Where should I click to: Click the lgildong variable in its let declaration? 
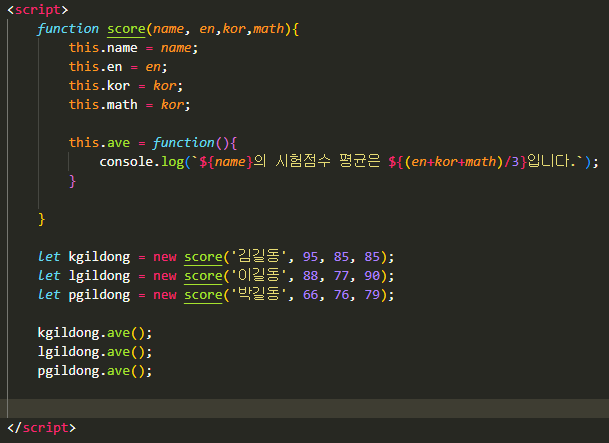[x=99, y=276]
